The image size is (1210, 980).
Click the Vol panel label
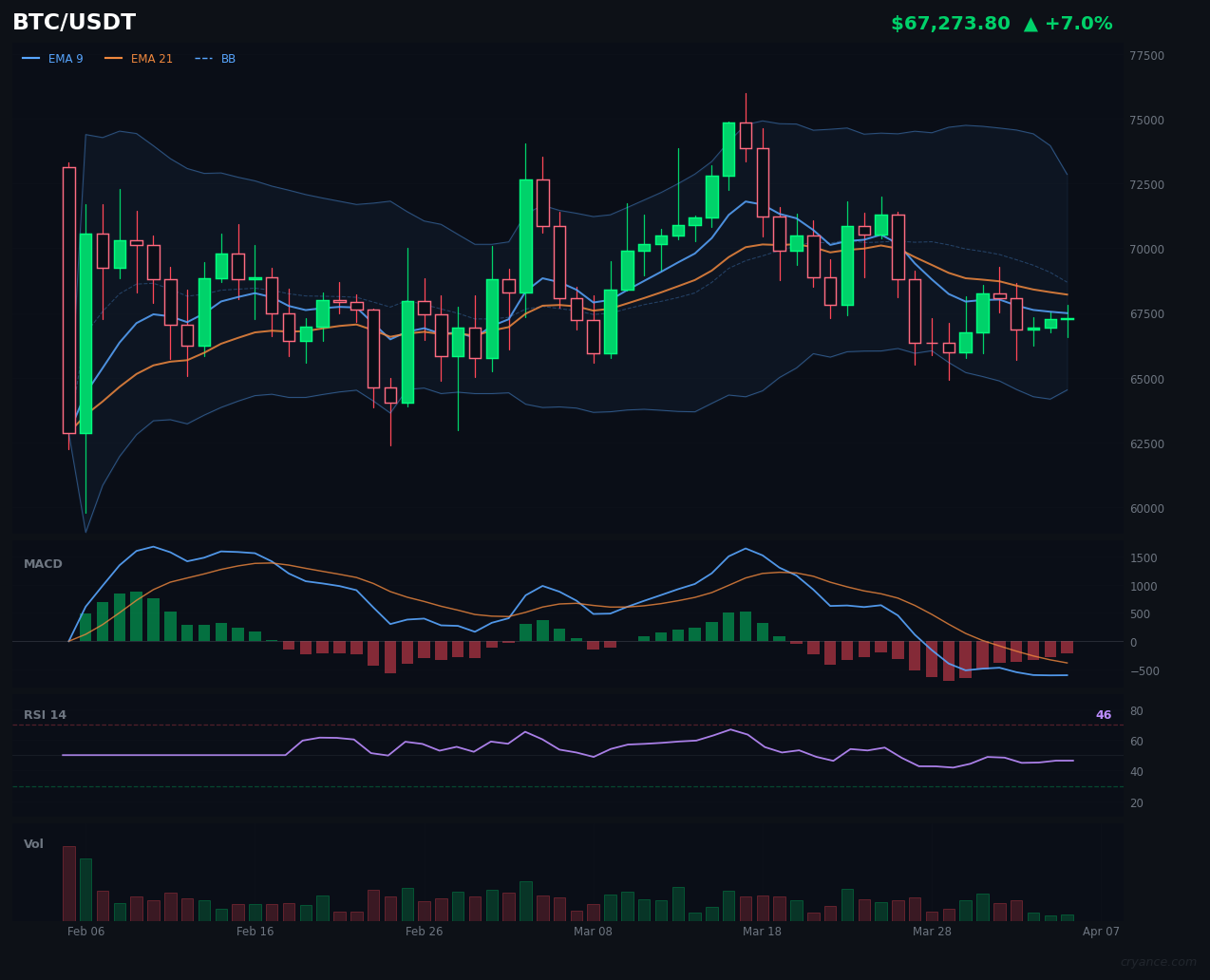click(x=33, y=843)
